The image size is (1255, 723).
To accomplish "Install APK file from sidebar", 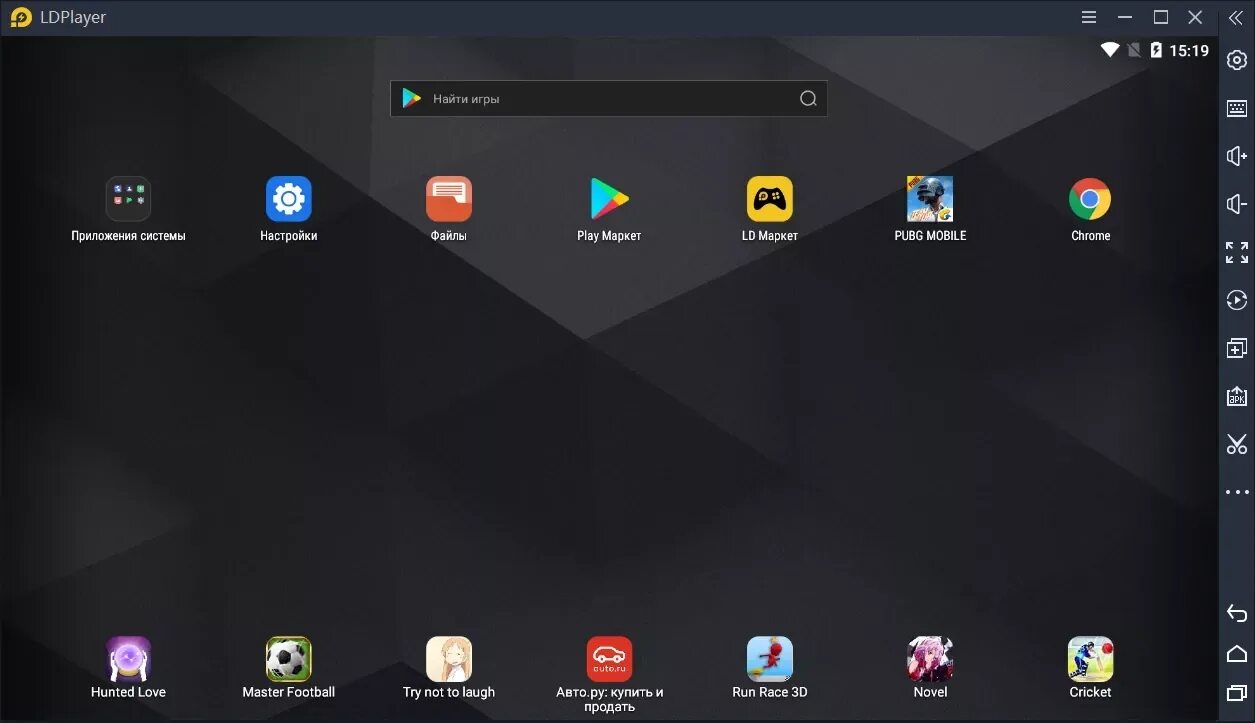I will (1237, 396).
